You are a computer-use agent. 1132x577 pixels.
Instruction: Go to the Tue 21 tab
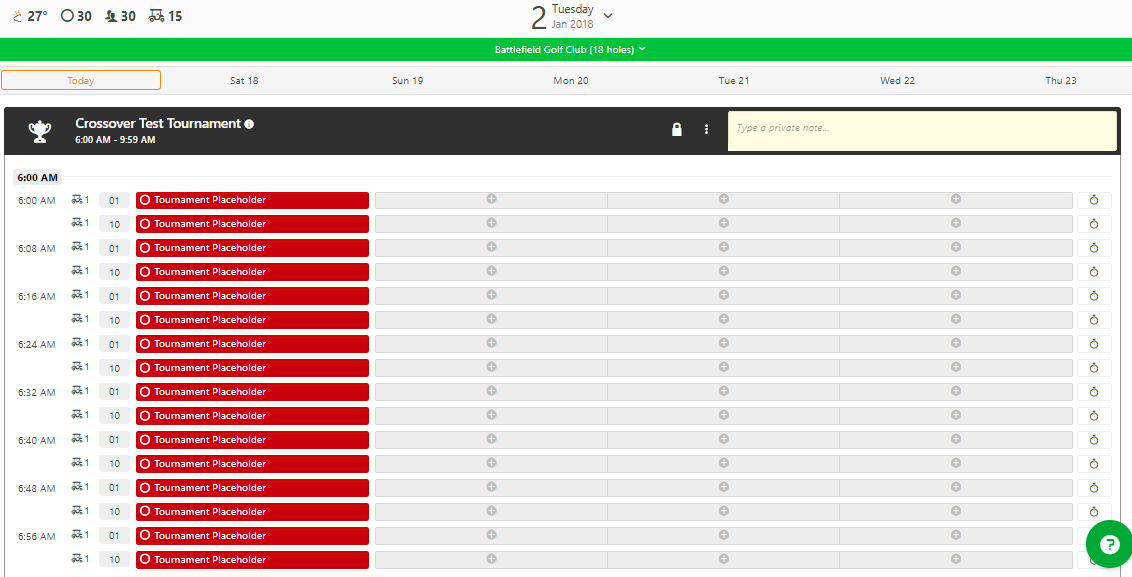click(x=733, y=80)
